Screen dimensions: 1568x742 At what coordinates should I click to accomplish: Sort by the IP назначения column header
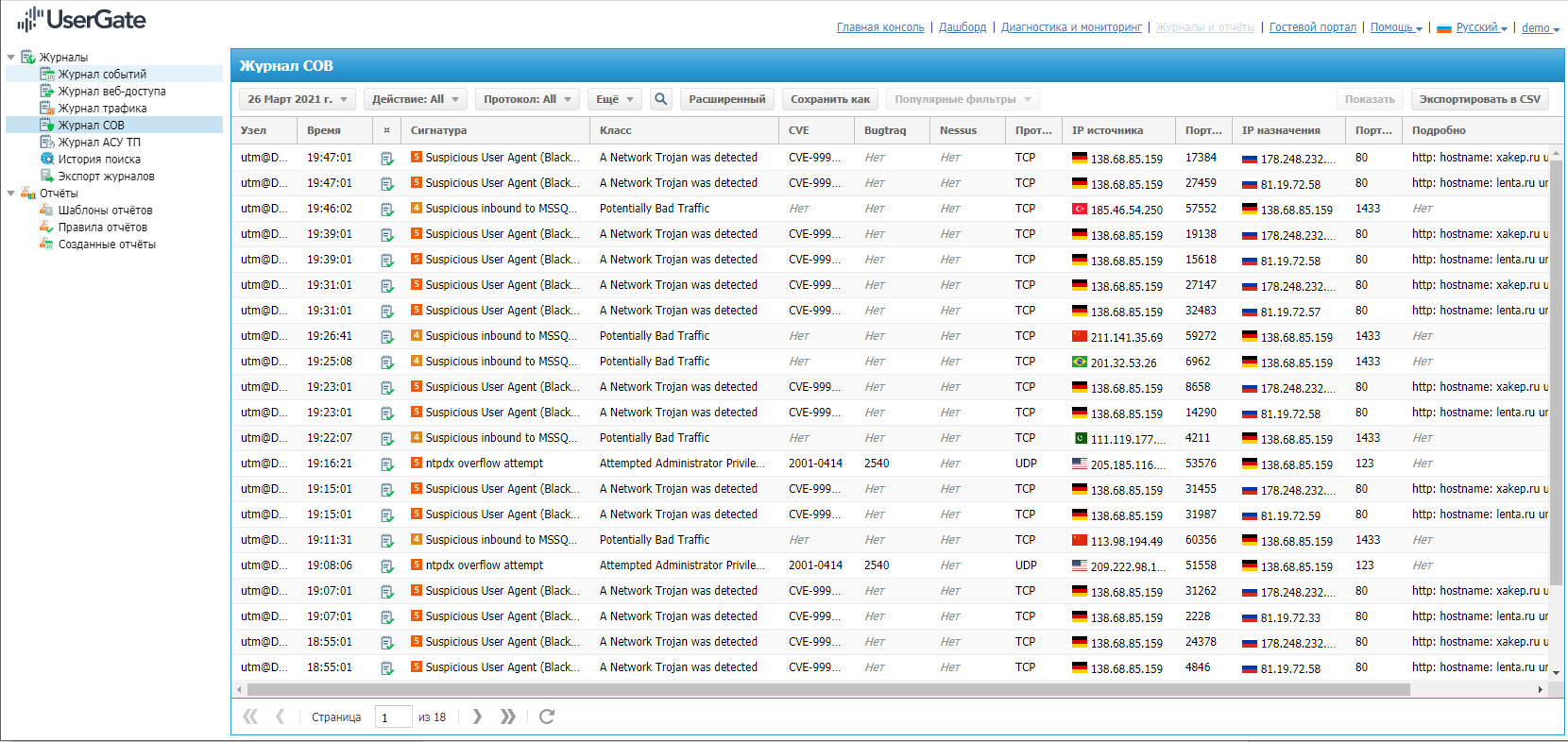[1288, 130]
